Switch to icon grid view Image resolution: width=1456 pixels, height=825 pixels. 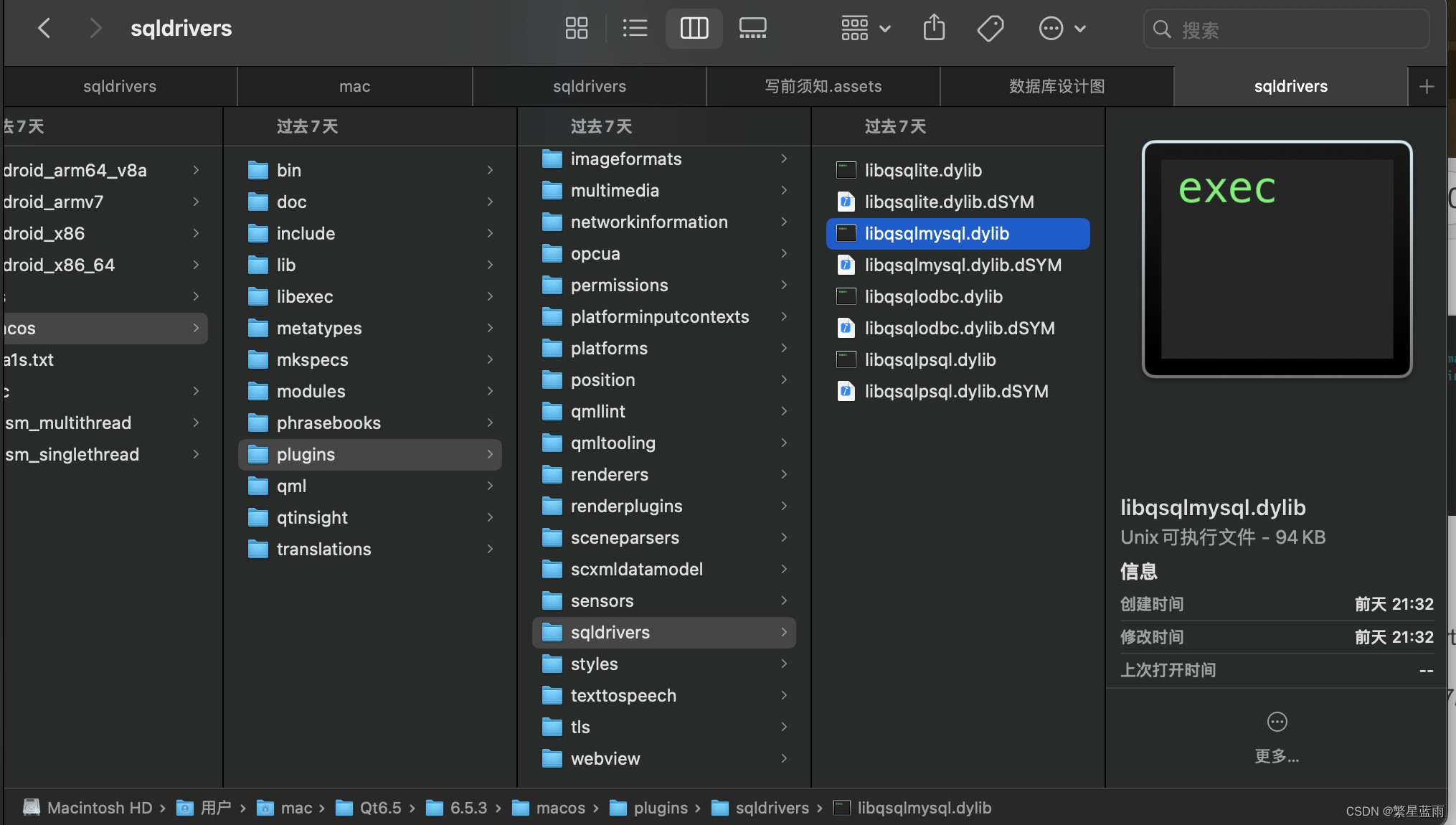(x=576, y=29)
